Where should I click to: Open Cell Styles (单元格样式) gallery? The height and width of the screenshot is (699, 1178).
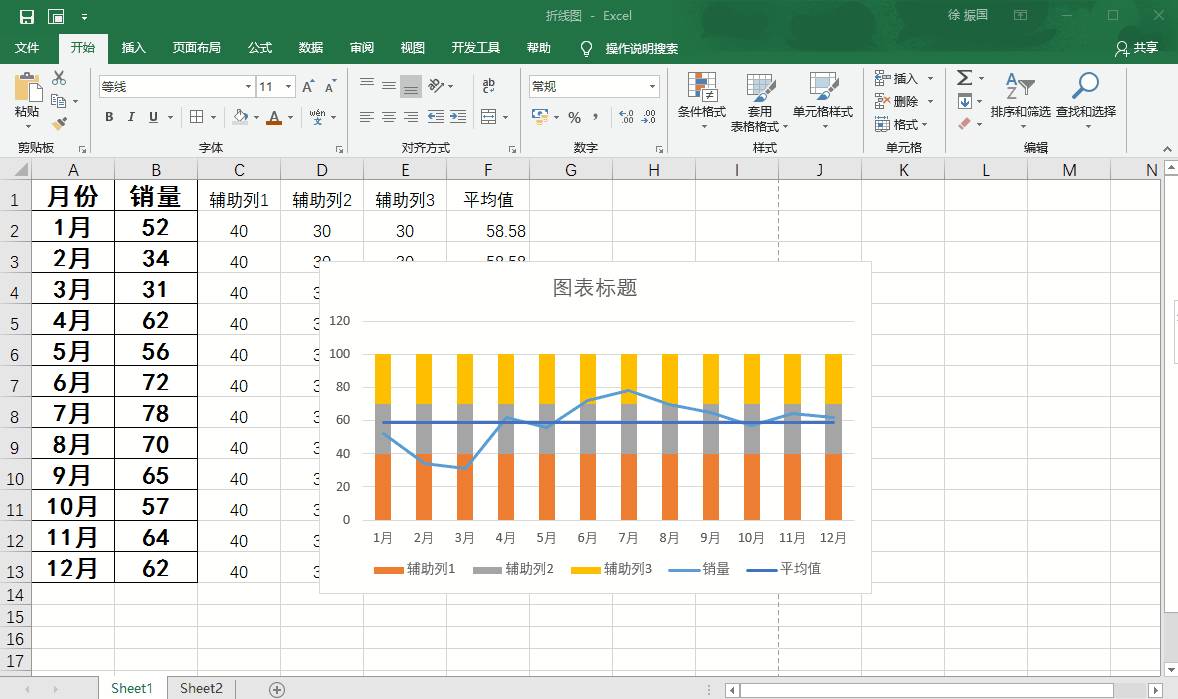tap(823, 101)
